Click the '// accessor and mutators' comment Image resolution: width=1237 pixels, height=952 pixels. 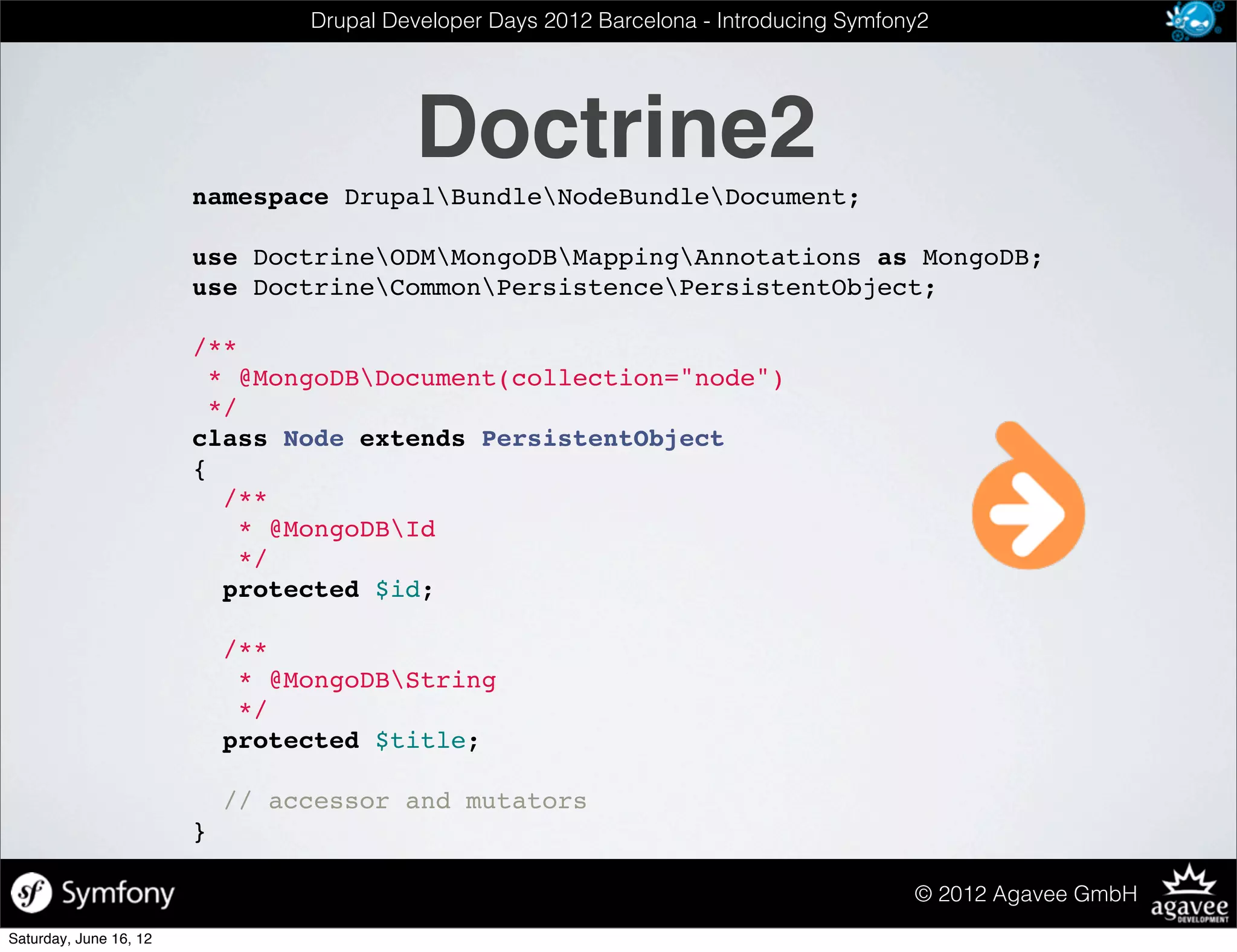[x=405, y=802]
